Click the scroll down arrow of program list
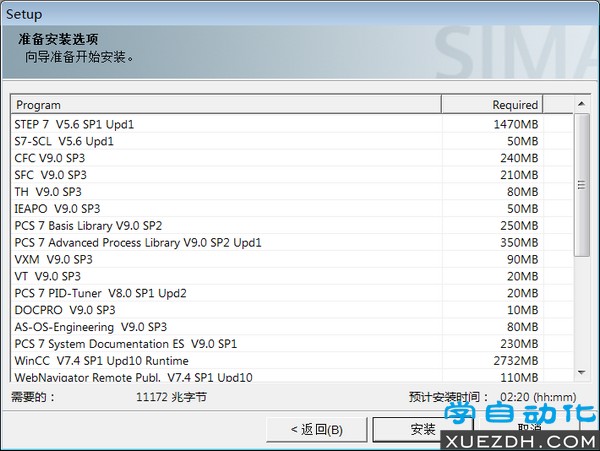This screenshot has width=600, height=451. click(x=581, y=372)
